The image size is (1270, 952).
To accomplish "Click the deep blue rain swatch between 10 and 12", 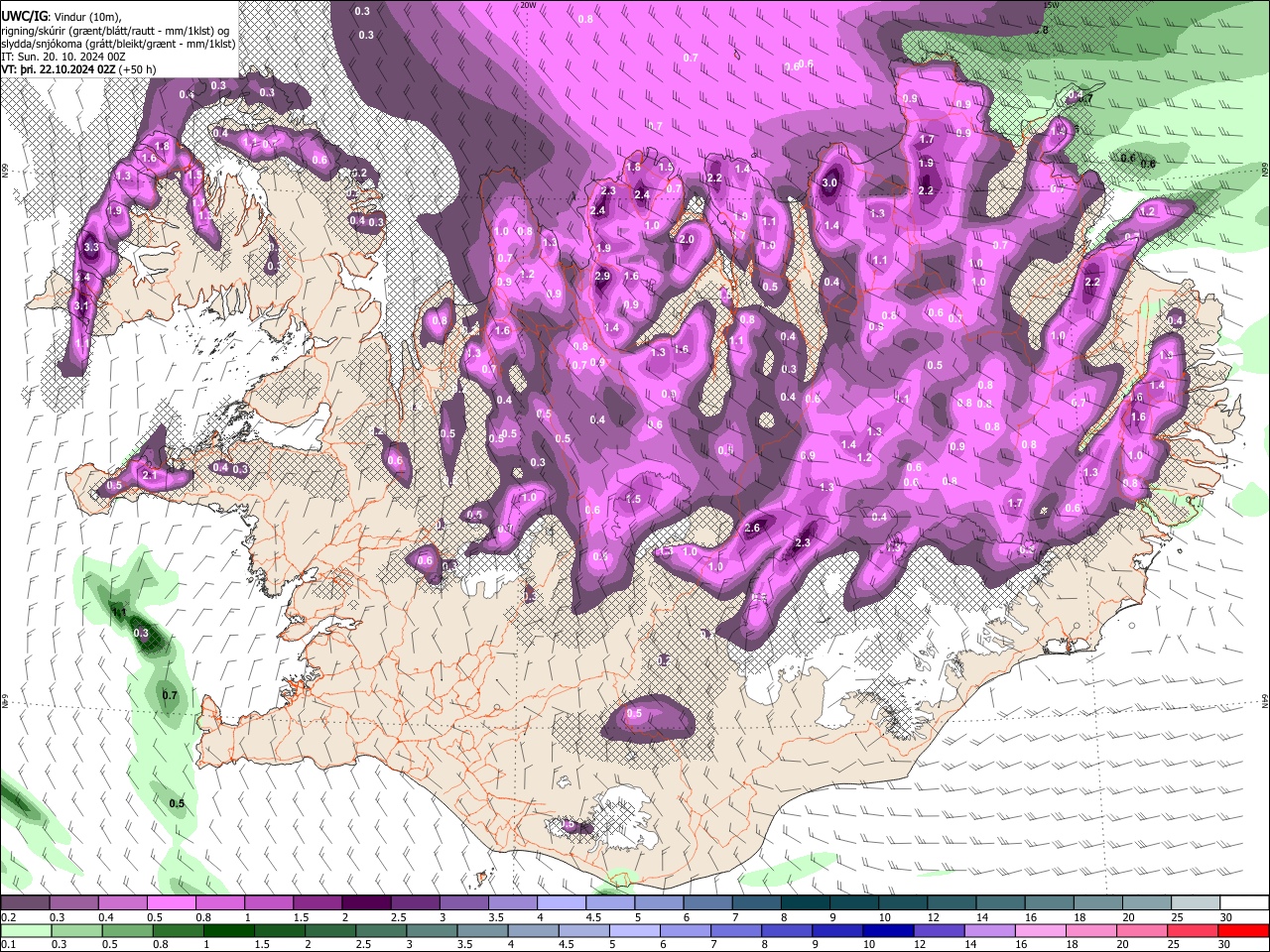I will click(x=890, y=931).
